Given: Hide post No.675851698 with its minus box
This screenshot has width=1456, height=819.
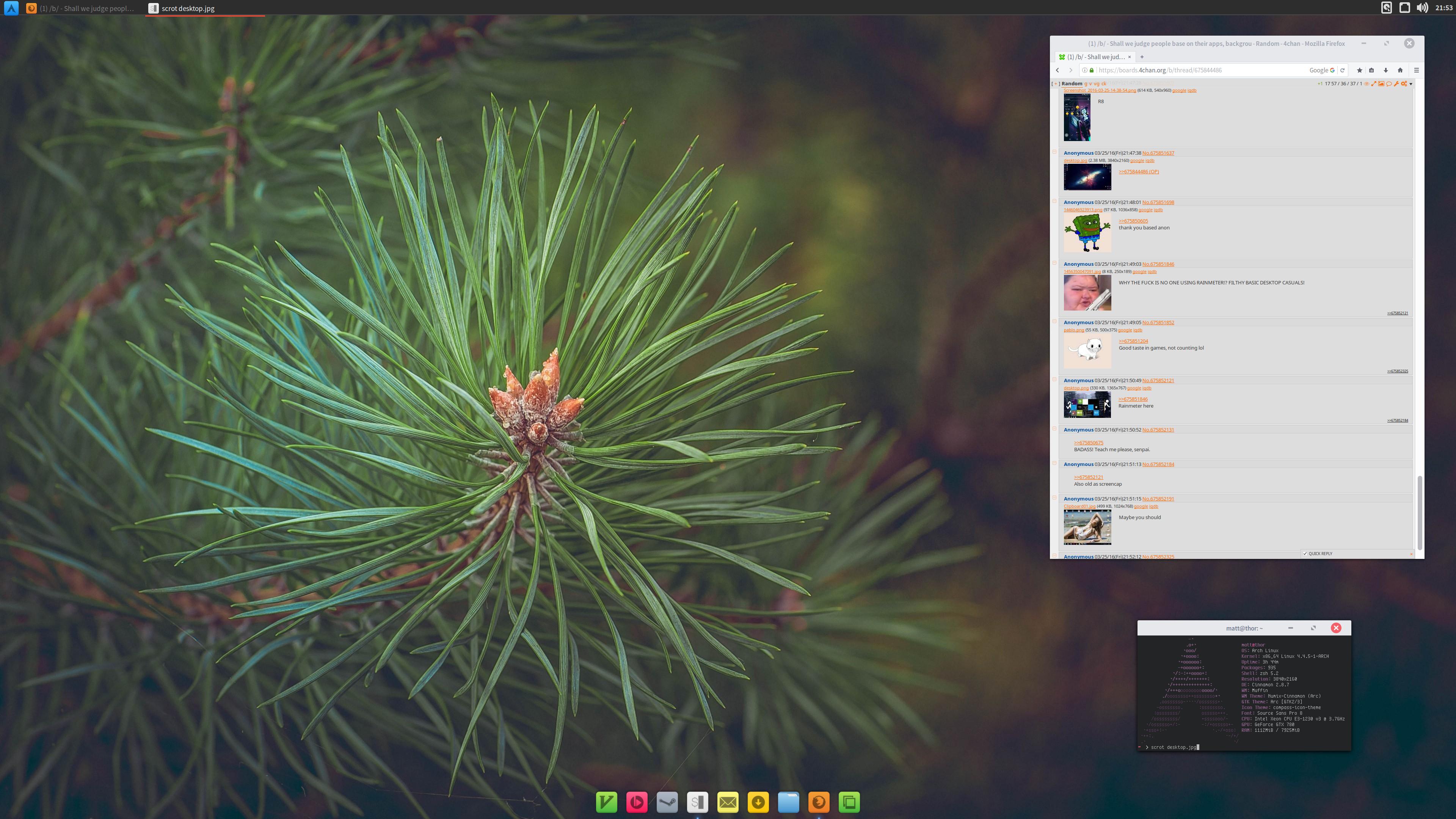Looking at the screenshot, I should [x=1054, y=201].
